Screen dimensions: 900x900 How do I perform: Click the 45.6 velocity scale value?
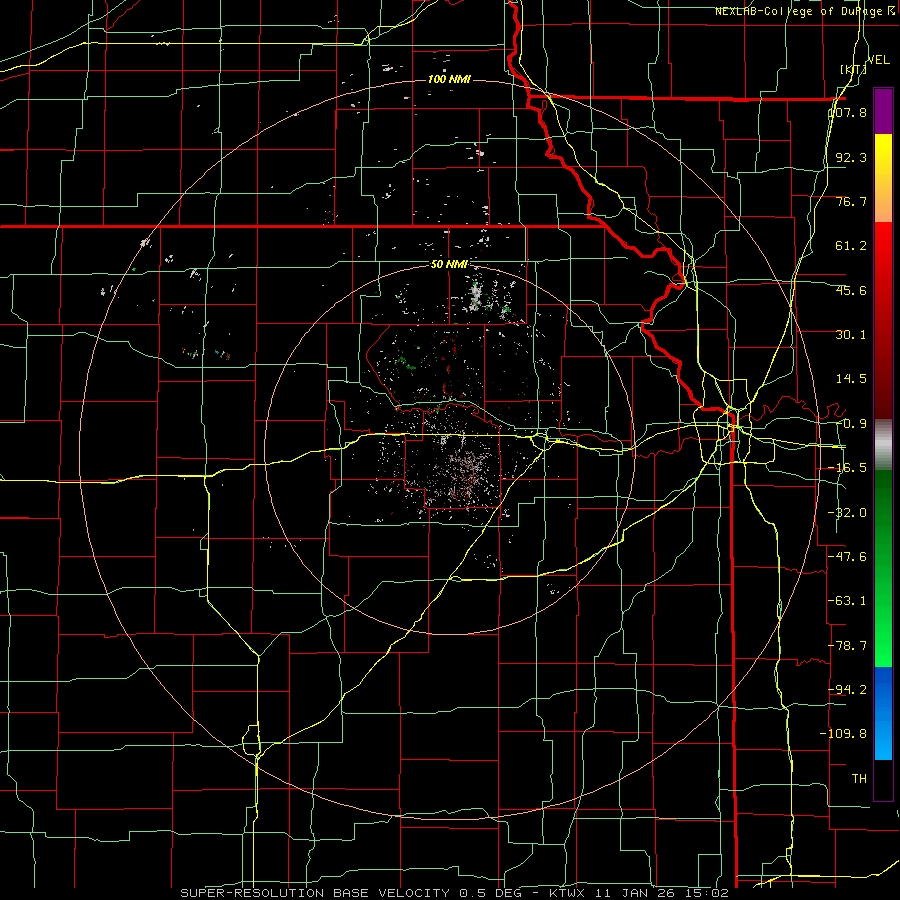click(x=851, y=290)
